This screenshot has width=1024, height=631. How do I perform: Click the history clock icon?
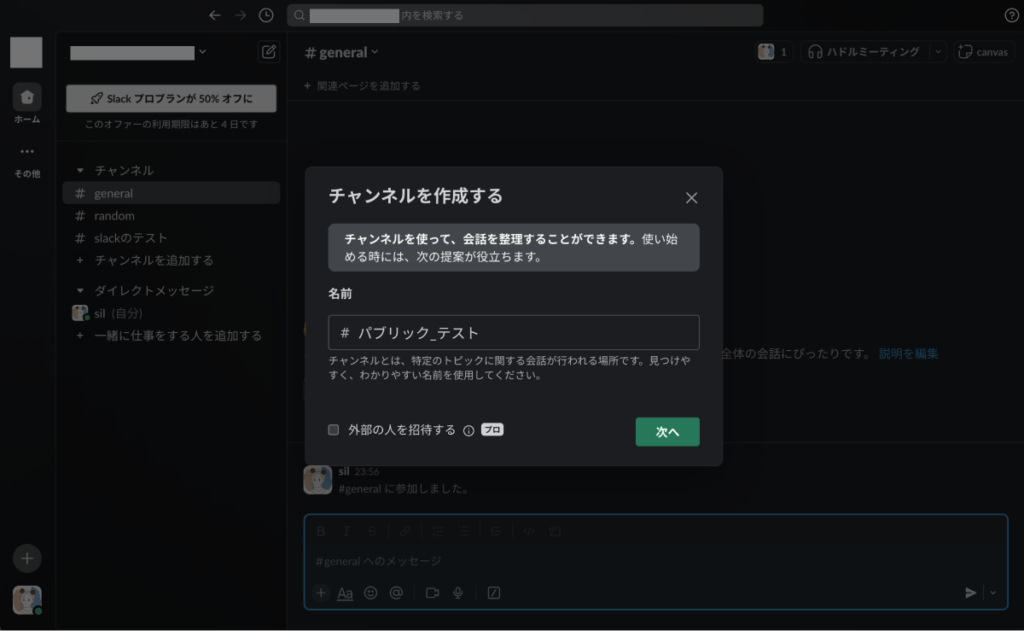[x=266, y=15]
